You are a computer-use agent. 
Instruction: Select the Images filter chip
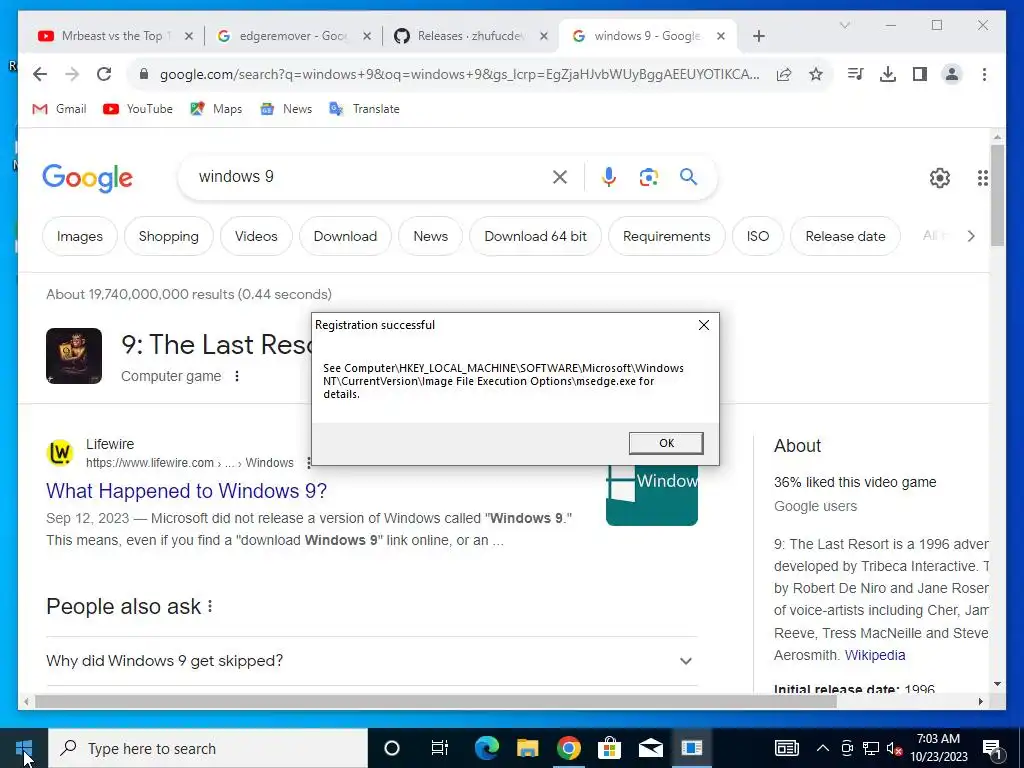(x=80, y=236)
